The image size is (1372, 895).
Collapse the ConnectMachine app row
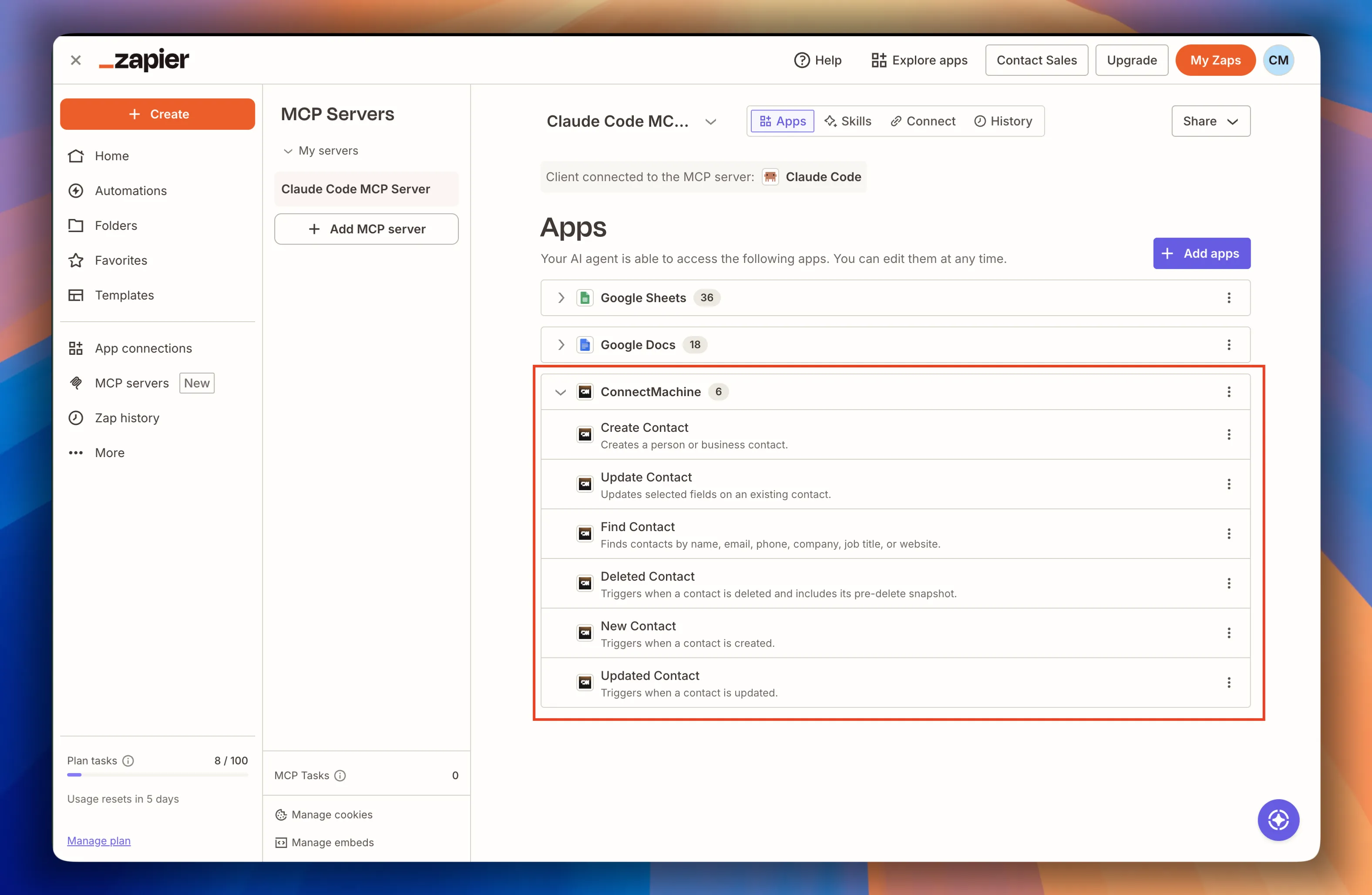click(560, 392)
